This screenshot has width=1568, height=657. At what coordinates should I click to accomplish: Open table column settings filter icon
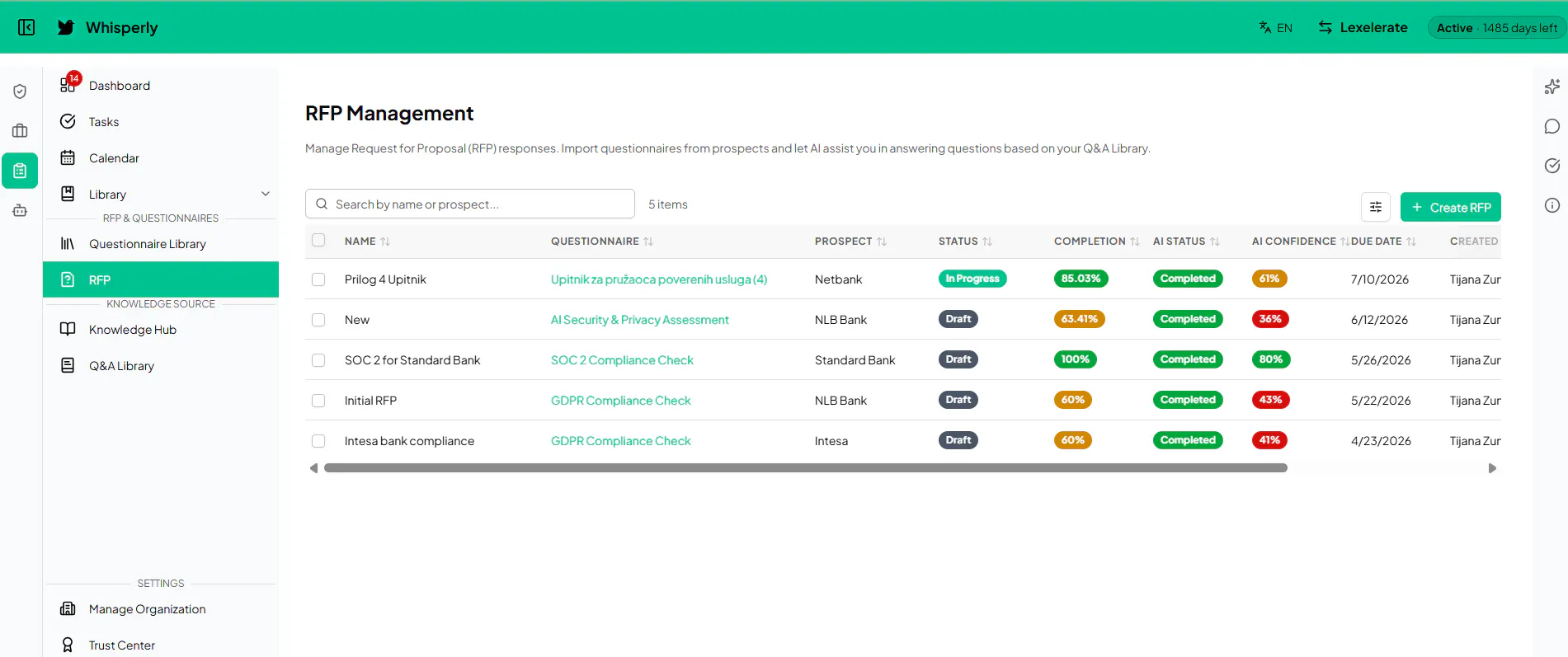(1376, 207)
